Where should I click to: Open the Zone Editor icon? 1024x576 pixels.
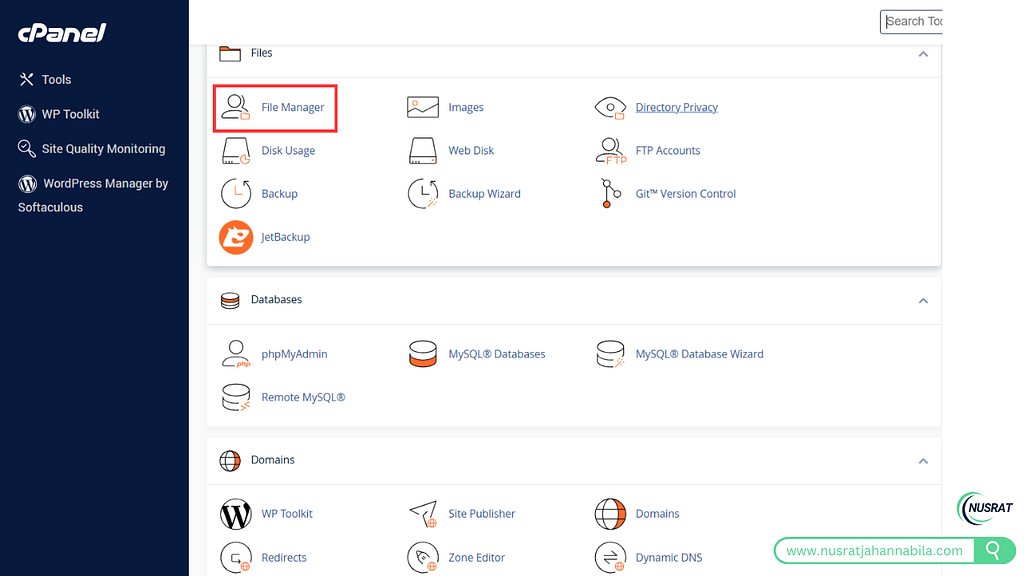tap(423, 558)
